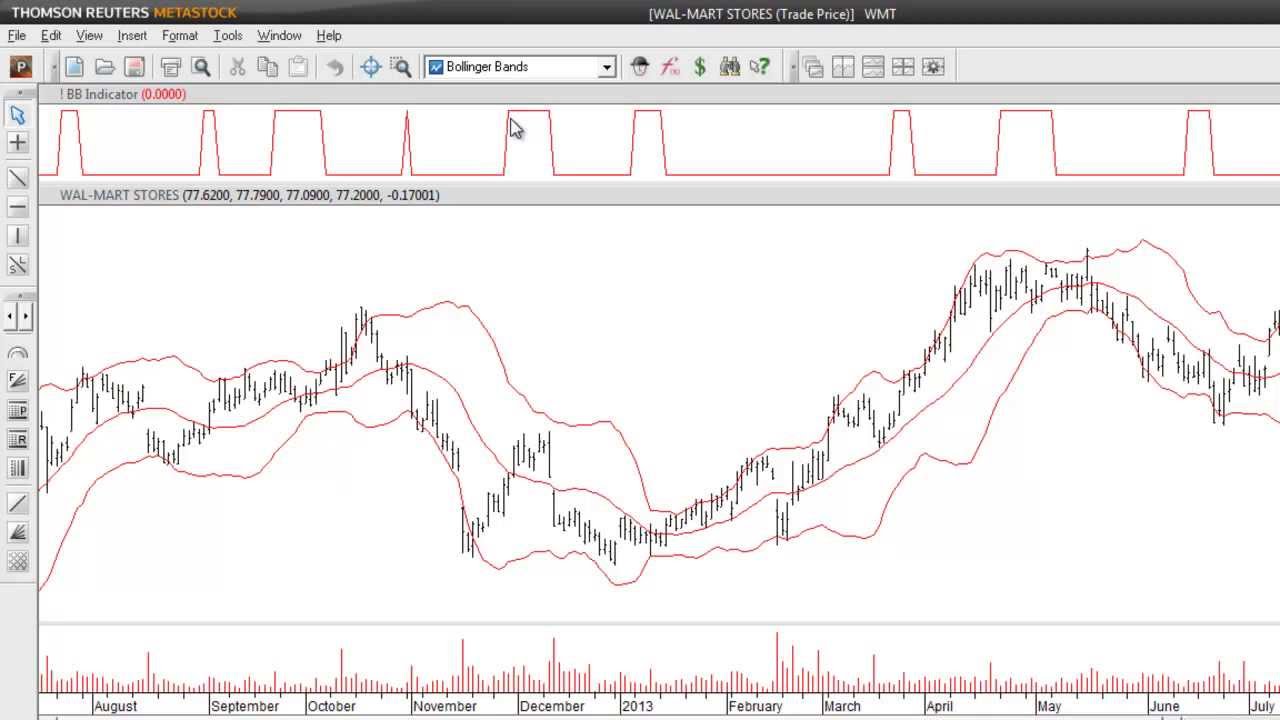This screenshot has width=1280, height=720.
Task: Create a new chart document
Action: (74, 67)
